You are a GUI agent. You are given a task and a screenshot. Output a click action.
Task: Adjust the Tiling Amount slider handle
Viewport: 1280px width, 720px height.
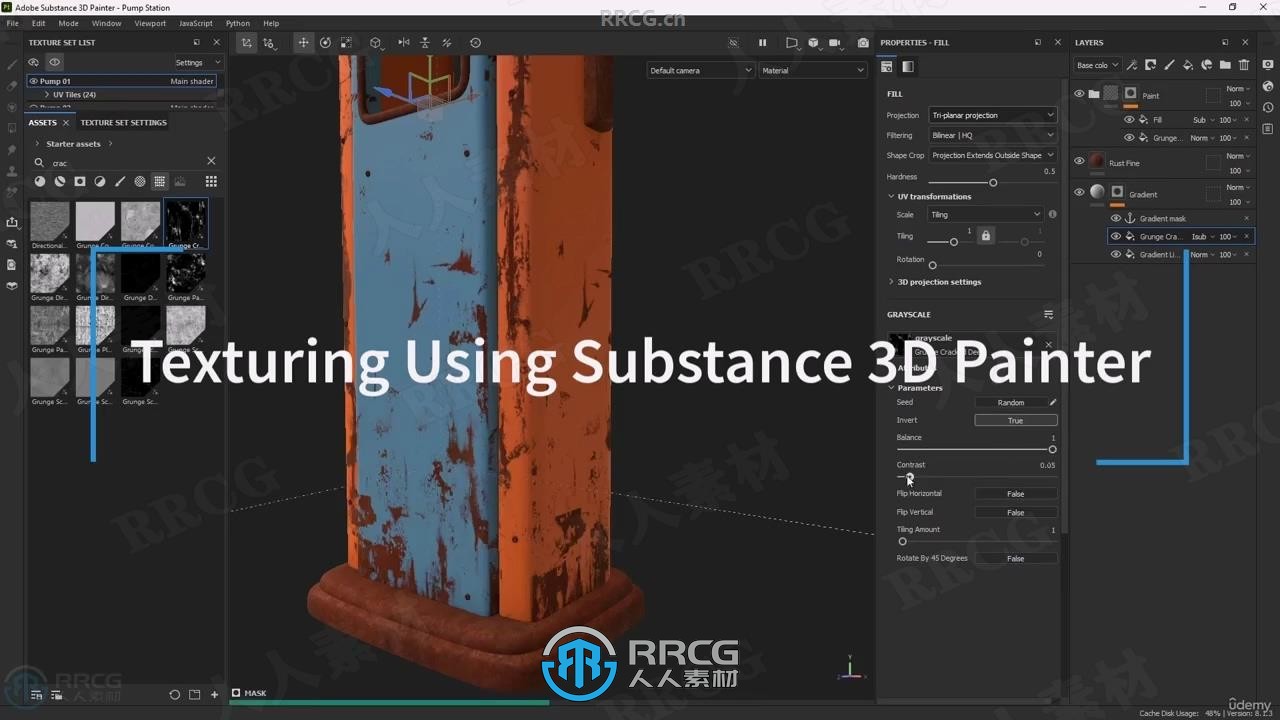tap(902, 542)
